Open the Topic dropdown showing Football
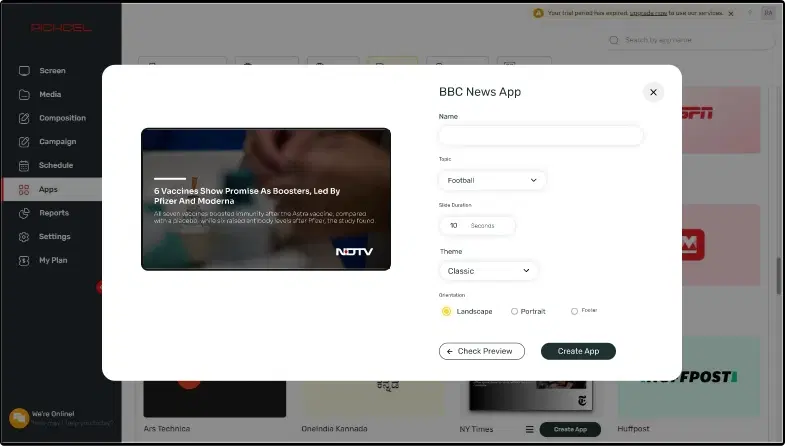The image size is (785, 446). coord(492,180)
